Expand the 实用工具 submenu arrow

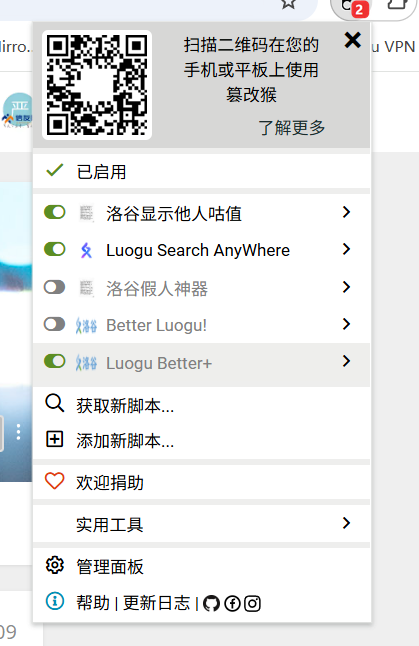(346, 523)
